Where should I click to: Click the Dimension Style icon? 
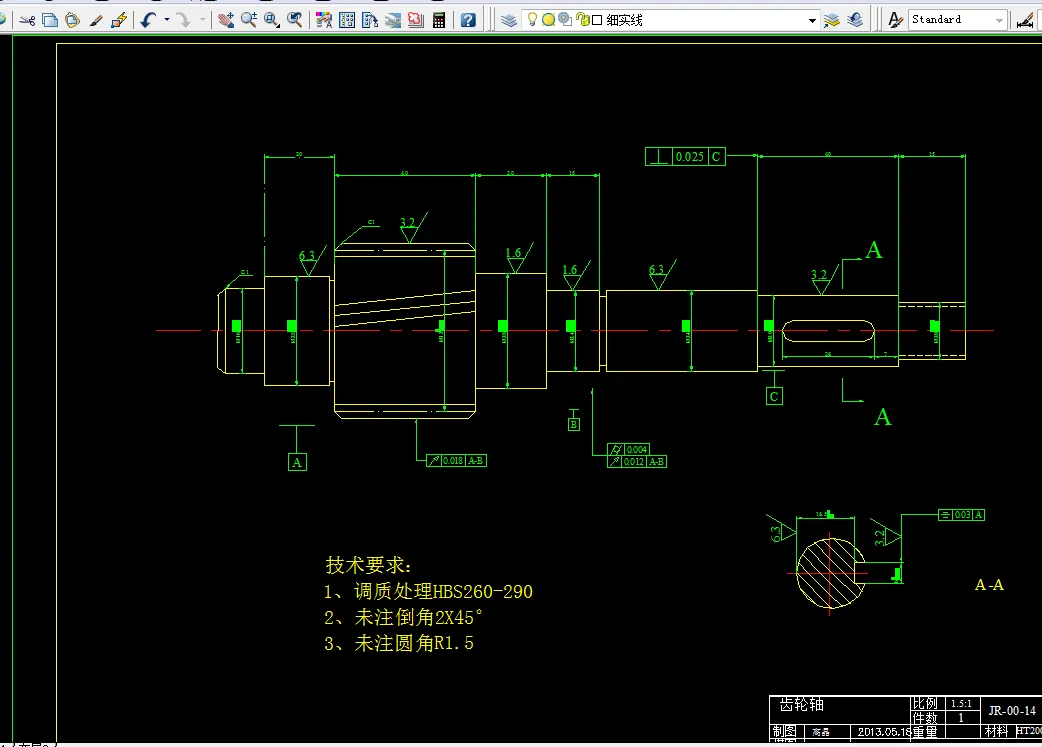coord(1025,20)
